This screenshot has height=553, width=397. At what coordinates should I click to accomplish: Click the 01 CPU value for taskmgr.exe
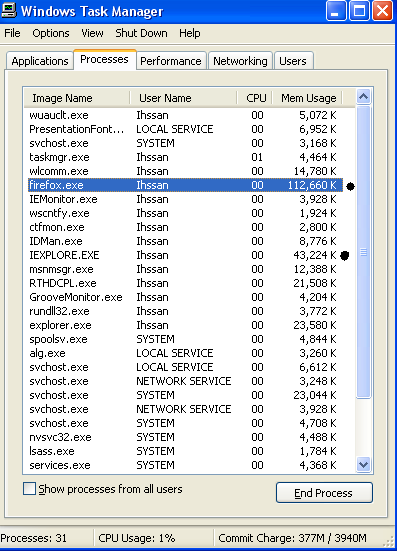257,157
